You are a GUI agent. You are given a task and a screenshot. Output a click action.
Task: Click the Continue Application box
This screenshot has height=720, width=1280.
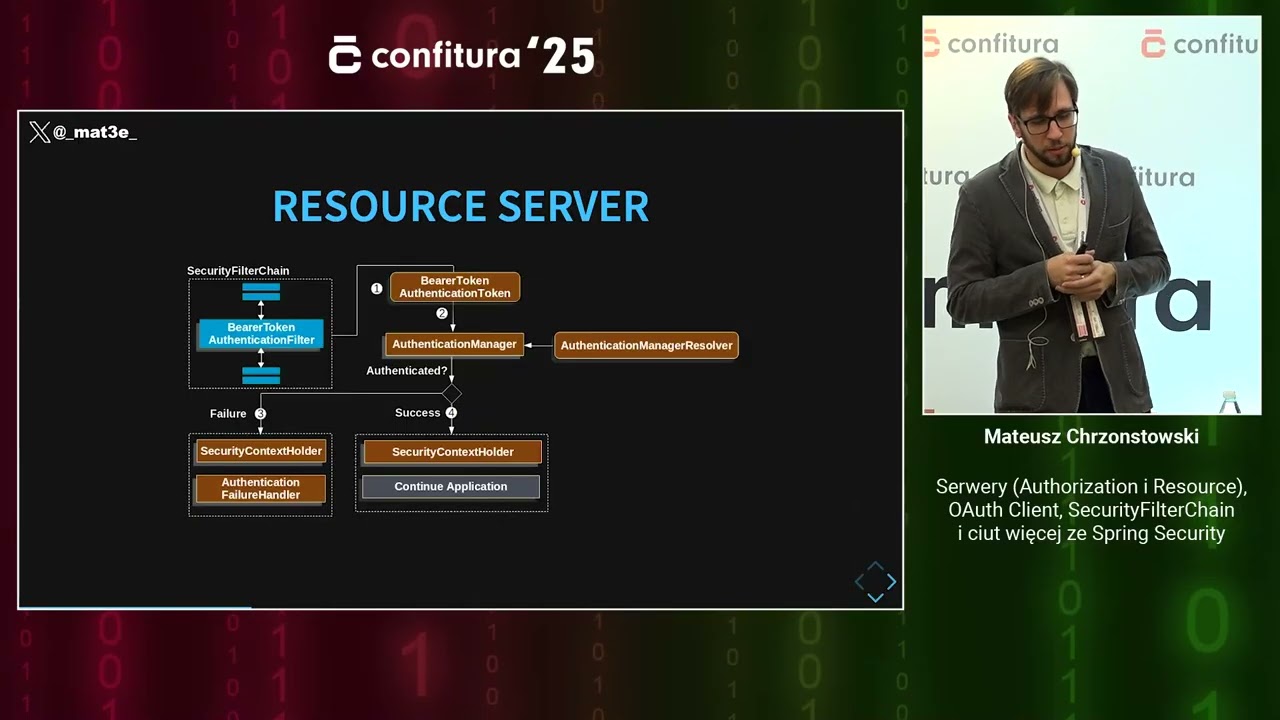[x=450, y=487]
